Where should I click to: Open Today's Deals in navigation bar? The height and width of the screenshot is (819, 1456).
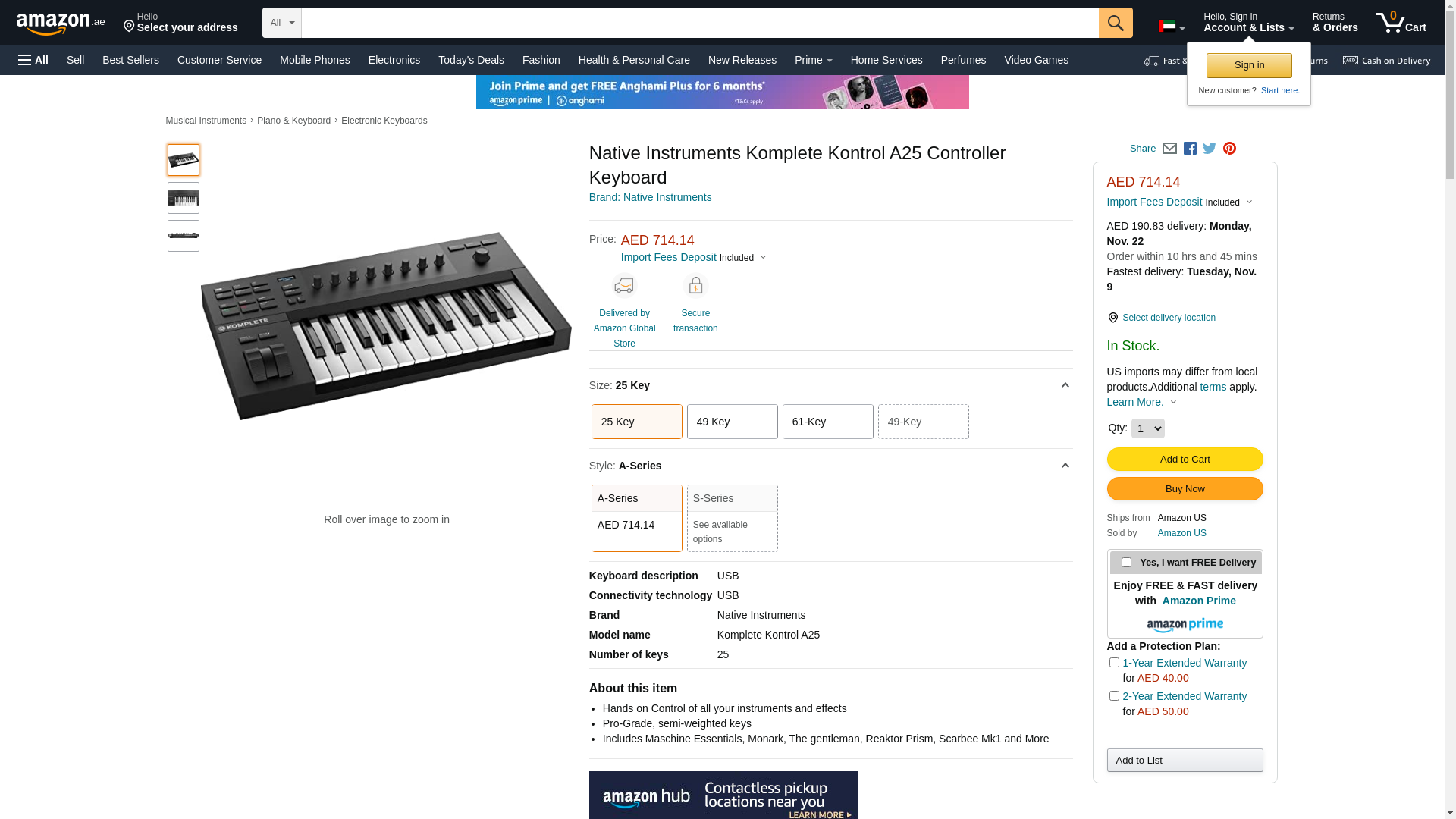pyautogui.click(x=471, y=60)
